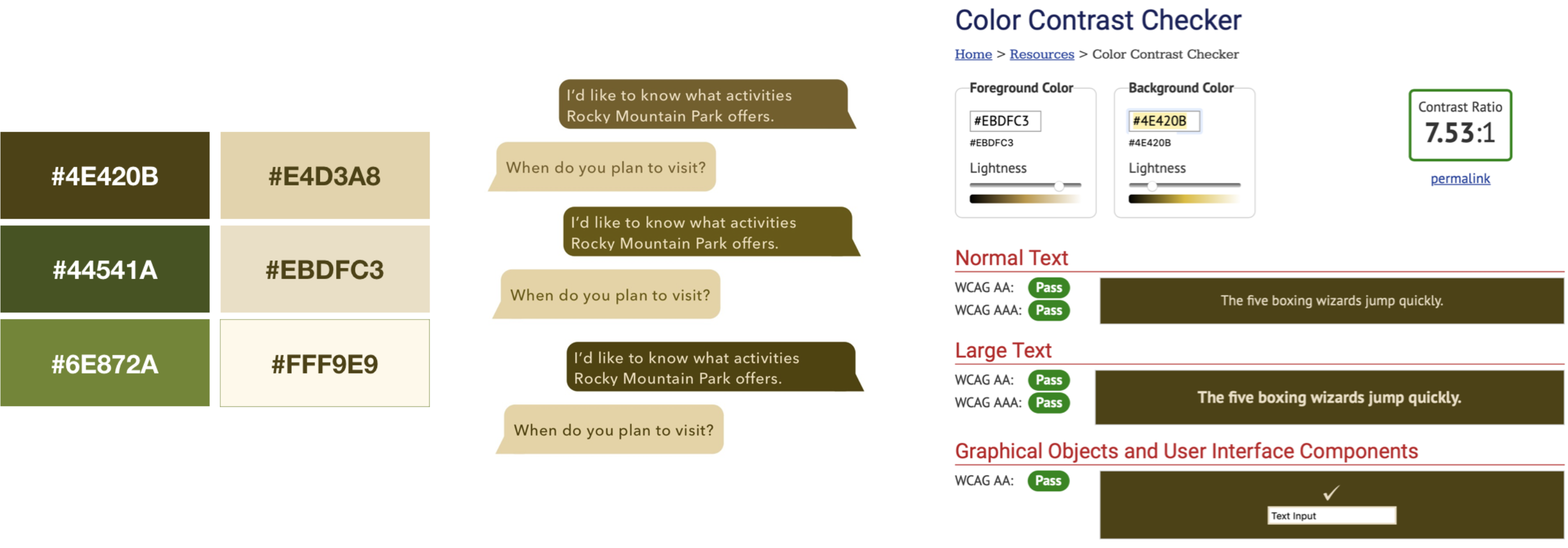Select the #FFF9E9 cream swatch
1568x548 pixels.
(324, 363)
